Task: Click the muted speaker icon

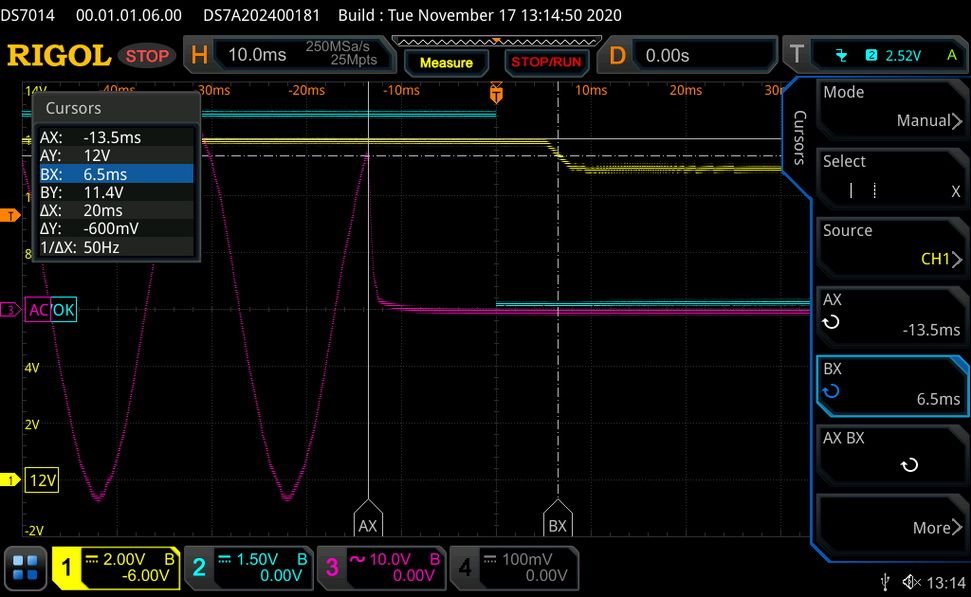Action: coord(912,582)
